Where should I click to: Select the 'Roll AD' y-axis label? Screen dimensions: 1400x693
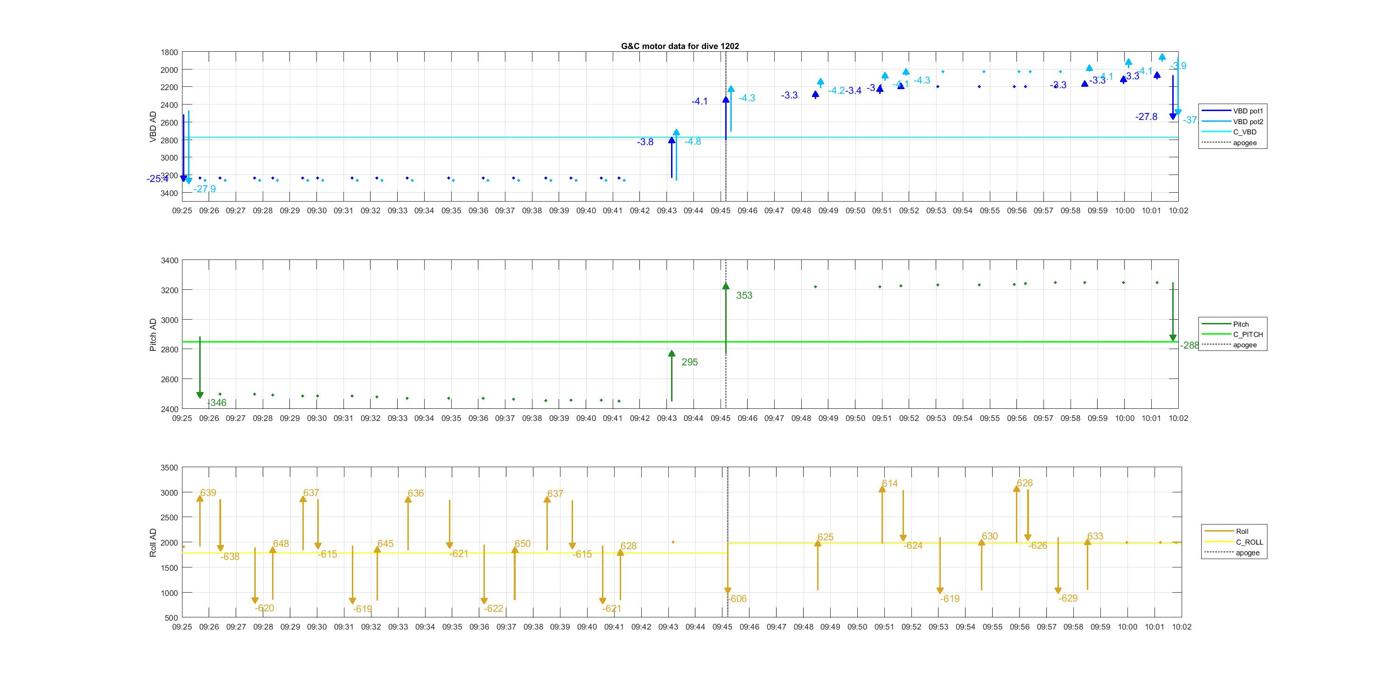(x=153, y=543)
